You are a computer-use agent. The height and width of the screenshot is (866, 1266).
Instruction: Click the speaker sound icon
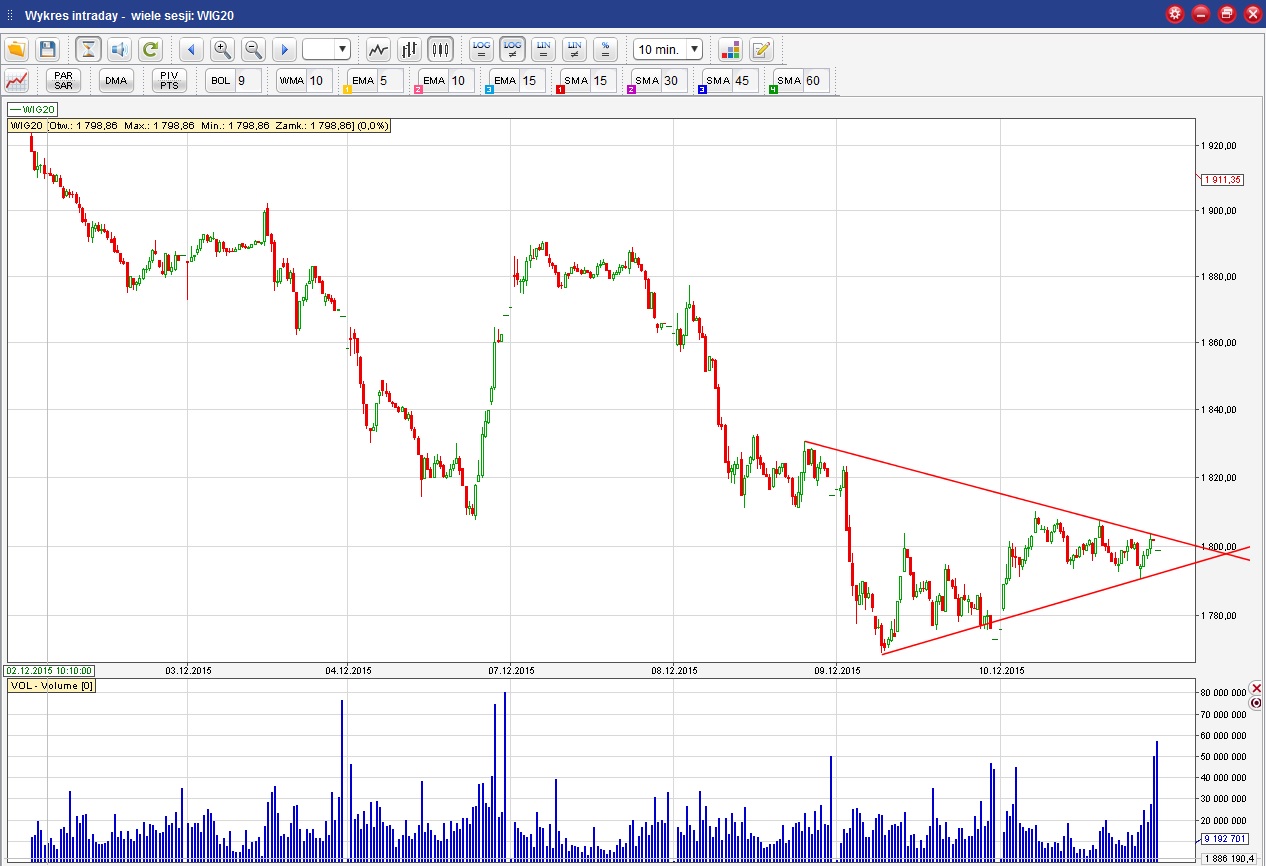[x=119, y=49]
